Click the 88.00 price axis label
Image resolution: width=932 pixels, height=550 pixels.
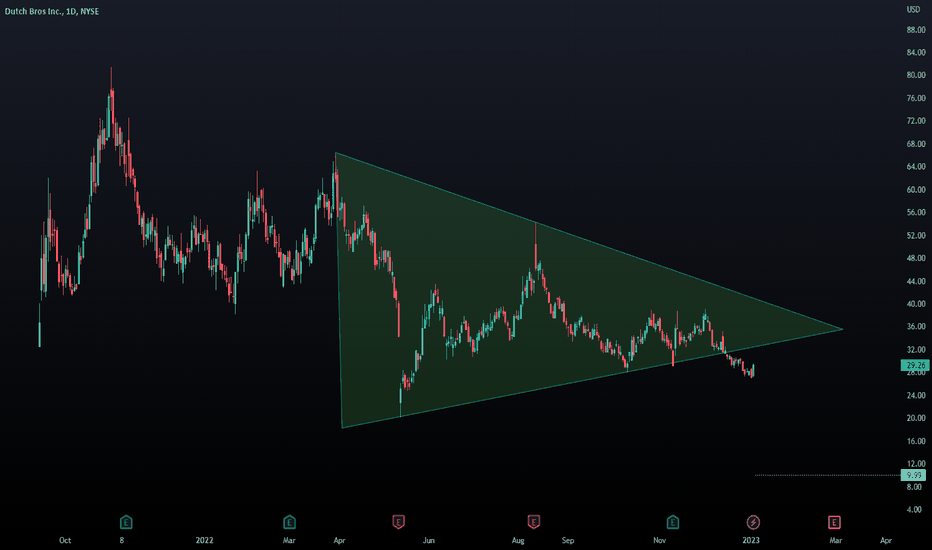tap(916, 30)
